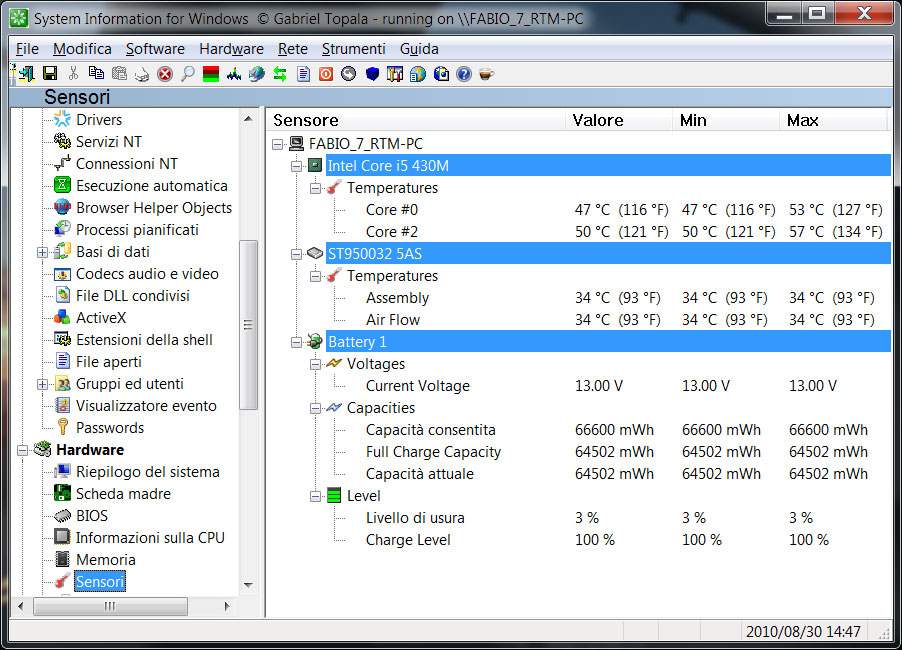This screenshot has height=650, width=902.
Task: Open the Software menu
Action: point(155,49)
